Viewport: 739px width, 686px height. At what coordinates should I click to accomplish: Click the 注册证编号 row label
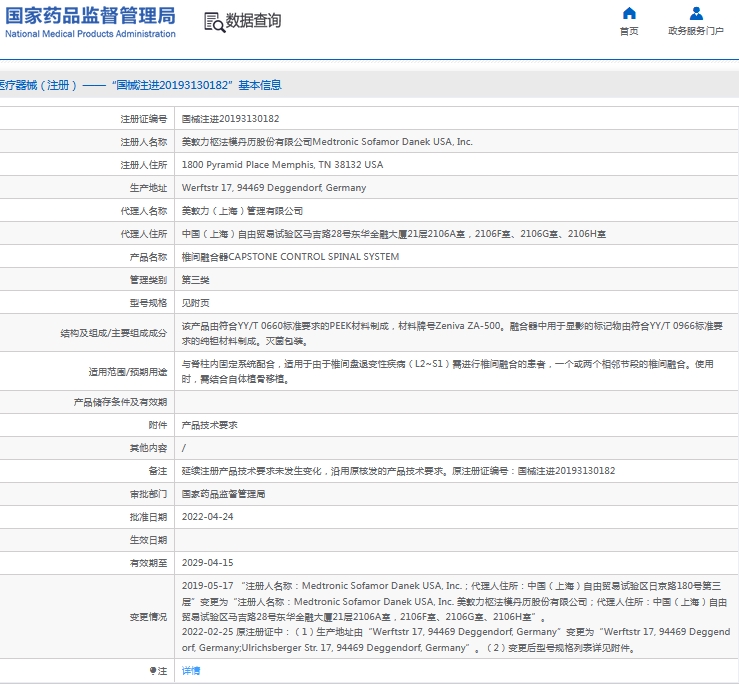click(x=144, y=119)
